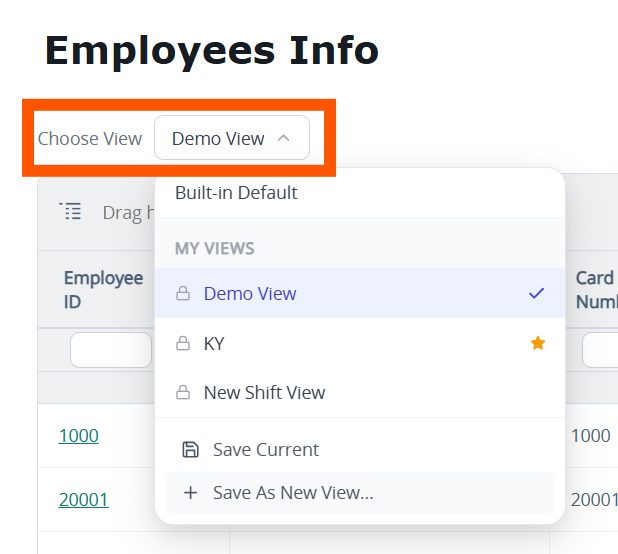
Task: Collapse the Choose View dropdown chevron
Action: coord(284,138)
